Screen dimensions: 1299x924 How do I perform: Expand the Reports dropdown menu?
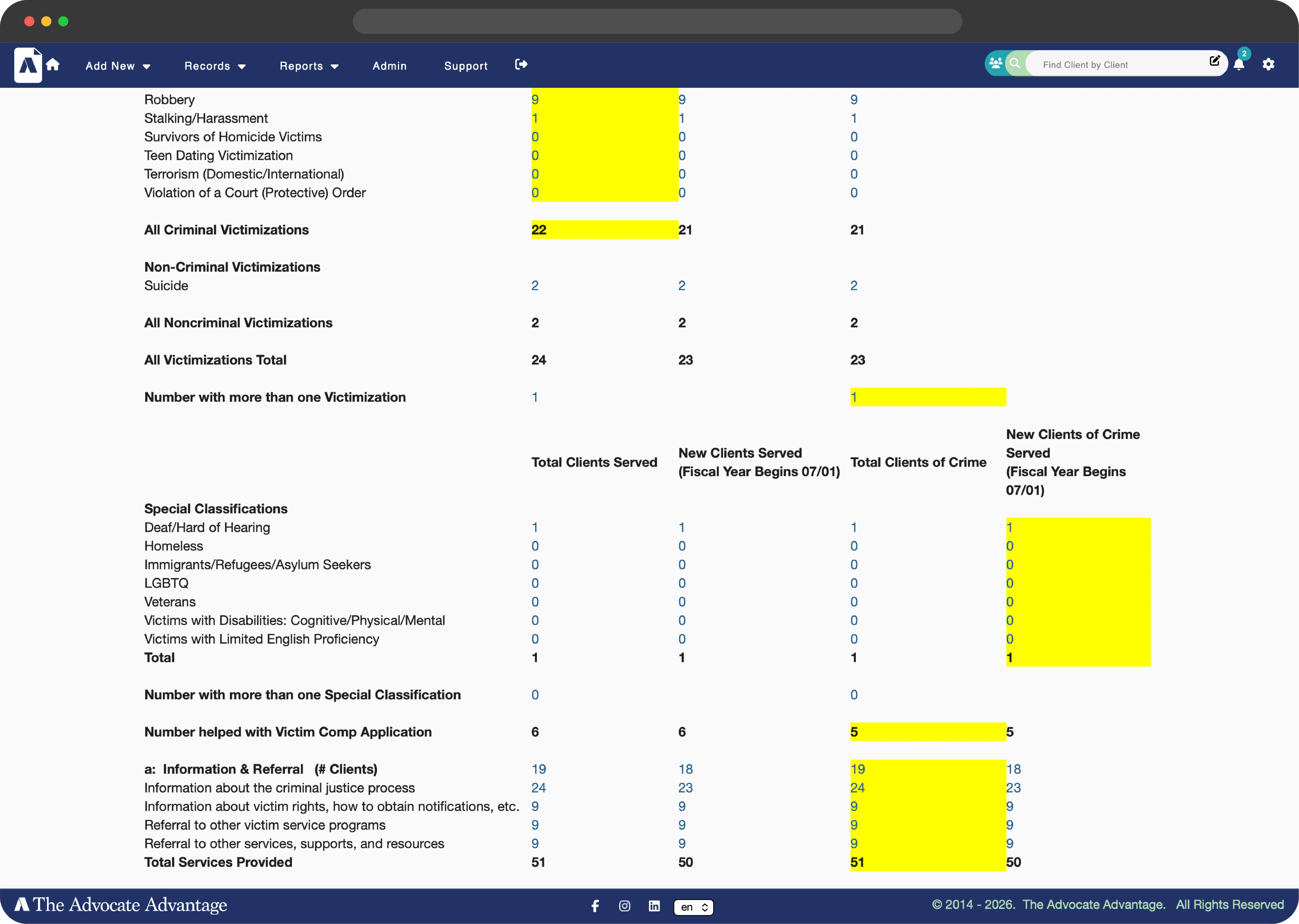[x=309, y=66]
